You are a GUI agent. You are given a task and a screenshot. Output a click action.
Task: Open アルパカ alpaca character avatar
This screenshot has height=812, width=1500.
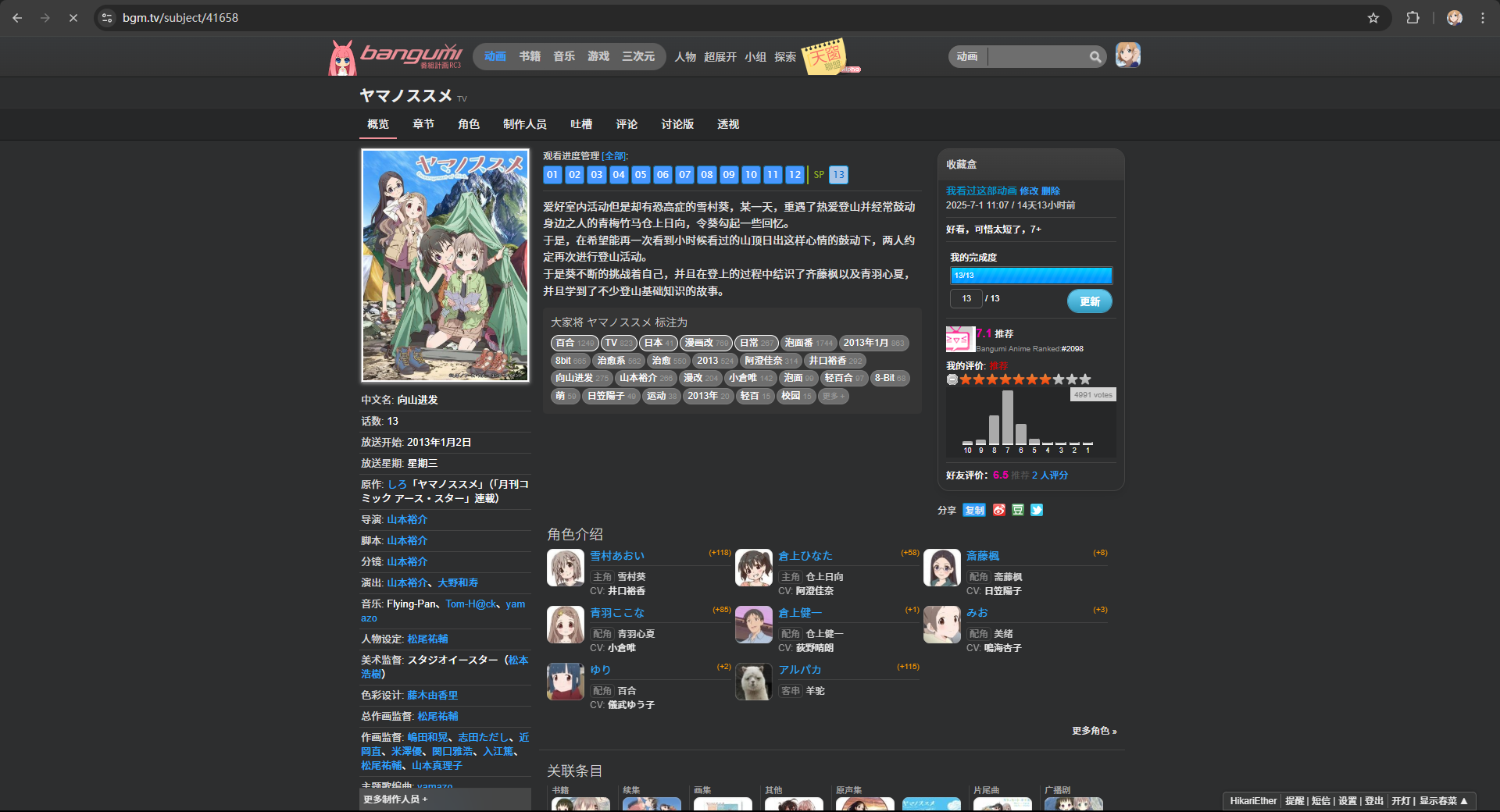click(x=754, y=682)
